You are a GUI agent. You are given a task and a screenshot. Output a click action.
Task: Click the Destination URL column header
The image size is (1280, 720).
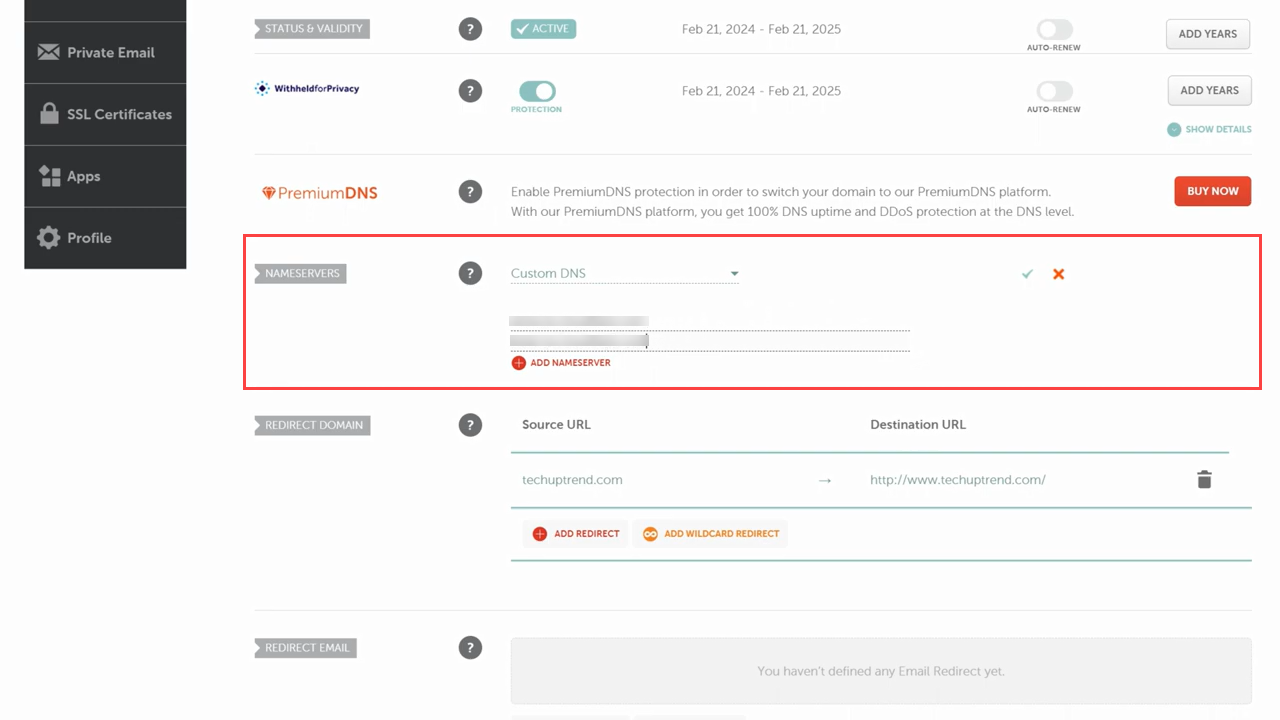pos(918,425)
